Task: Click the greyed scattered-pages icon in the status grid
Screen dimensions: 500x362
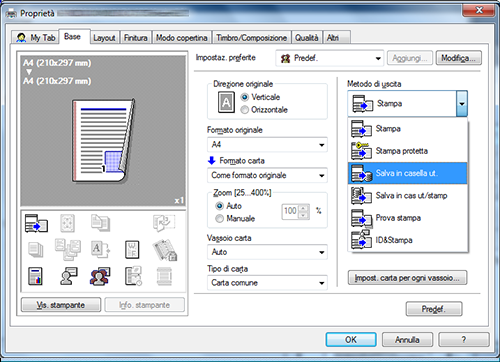Action: pyautogui.click(x=68, y=249)
